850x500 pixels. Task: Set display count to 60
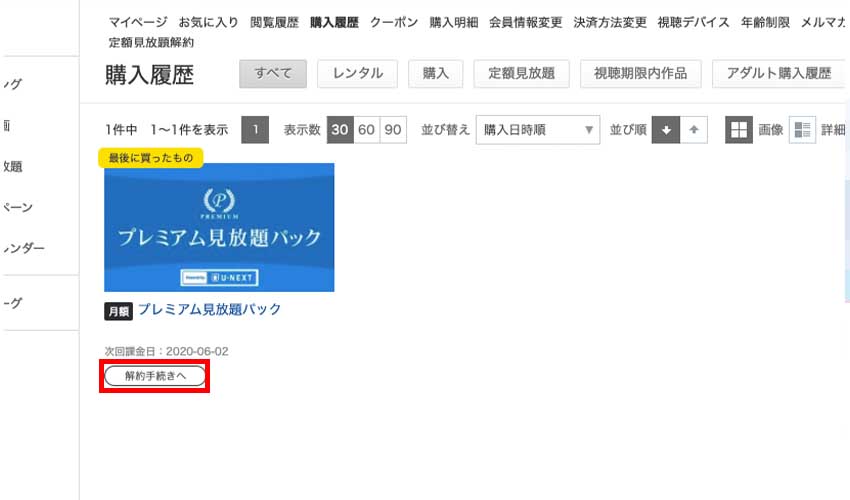tap(366, 130)
